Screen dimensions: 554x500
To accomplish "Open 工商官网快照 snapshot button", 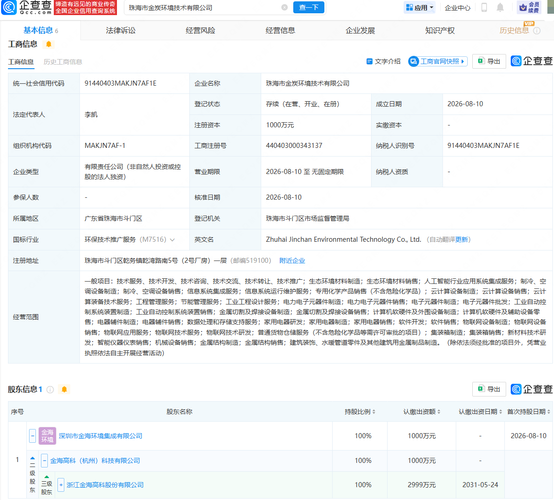I will (x=438, y=61).
